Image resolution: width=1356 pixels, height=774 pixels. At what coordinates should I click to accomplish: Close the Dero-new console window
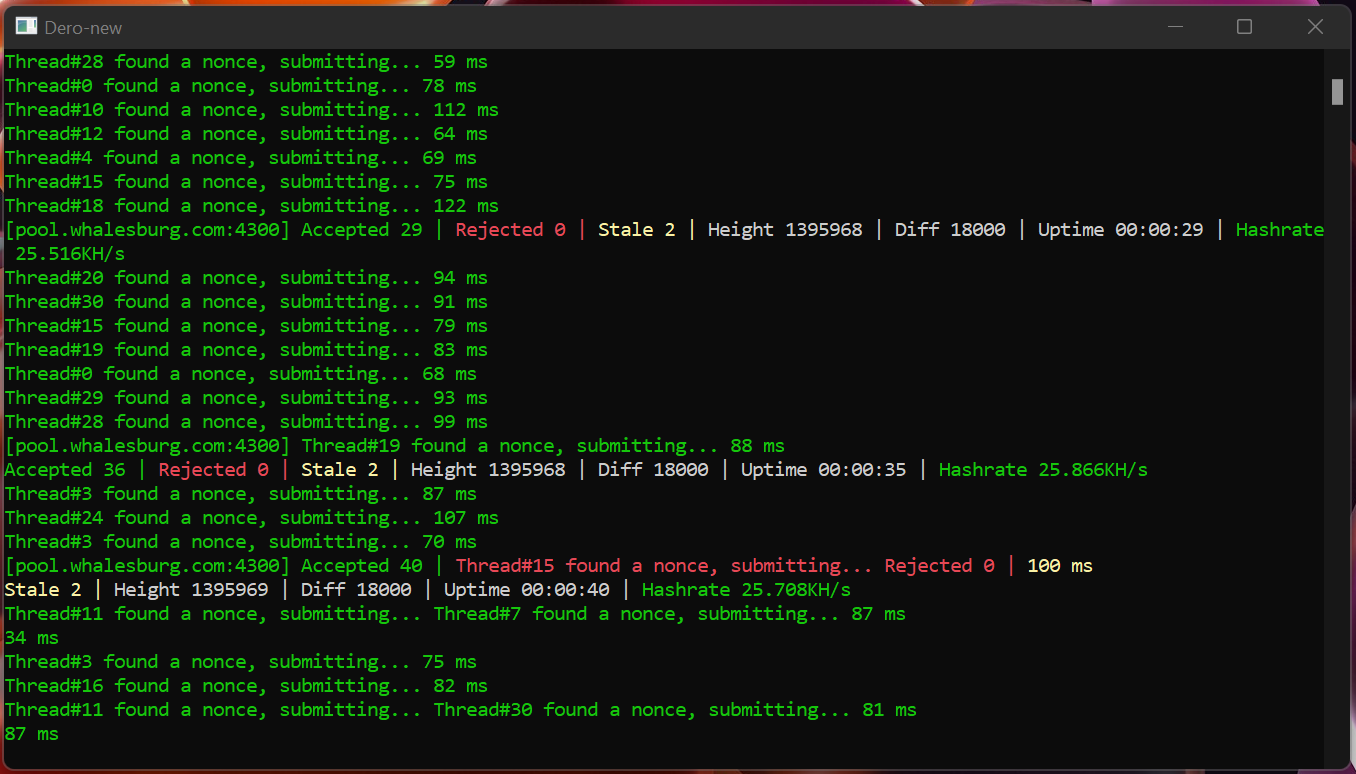tap(1316, 27)
